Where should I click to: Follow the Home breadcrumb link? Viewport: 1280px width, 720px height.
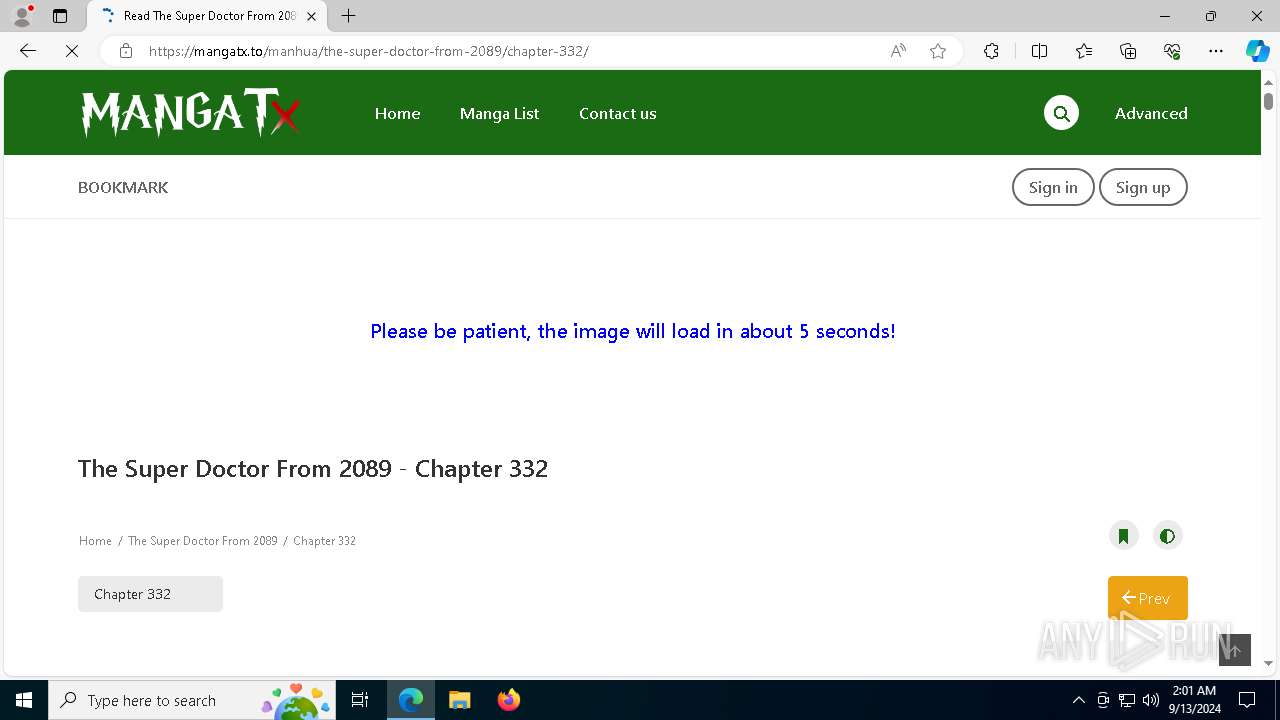pos(95,541)
